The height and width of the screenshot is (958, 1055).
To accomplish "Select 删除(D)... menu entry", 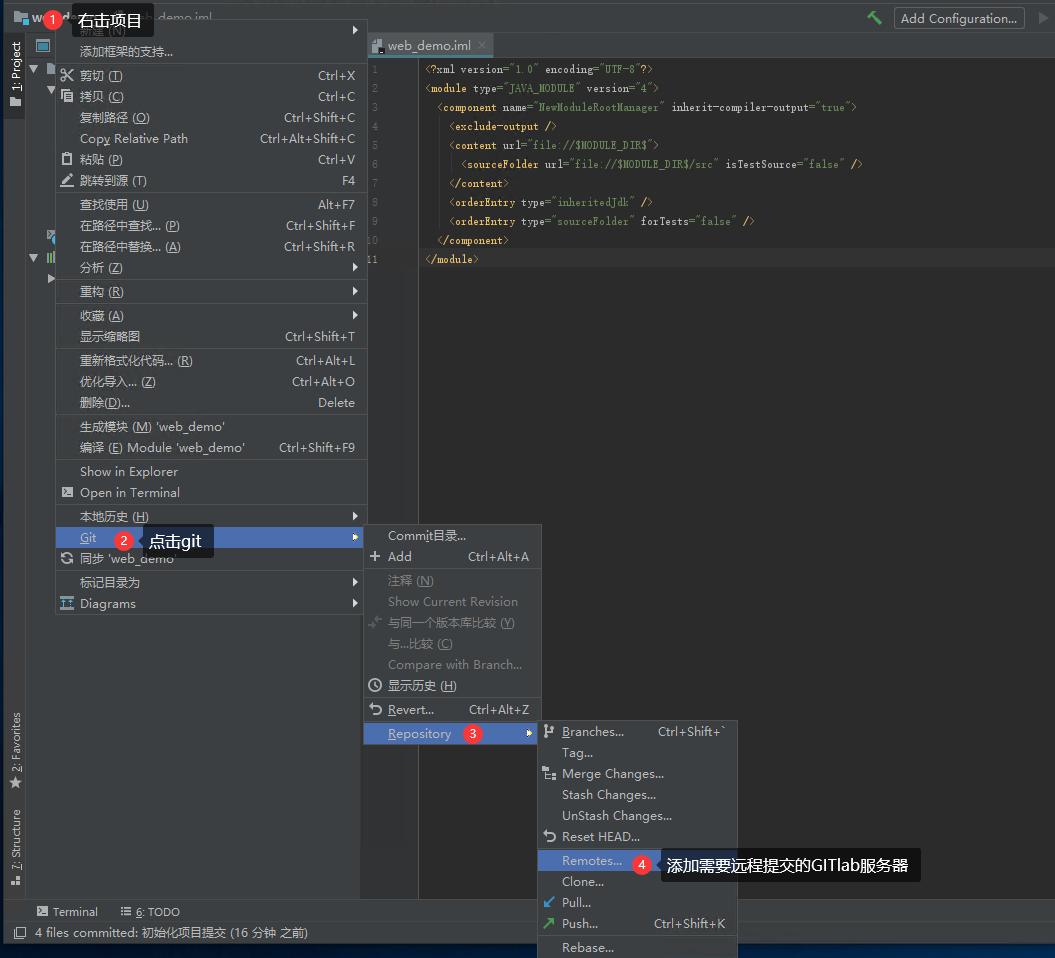I will pyautogui.click(x=211, y=402).
